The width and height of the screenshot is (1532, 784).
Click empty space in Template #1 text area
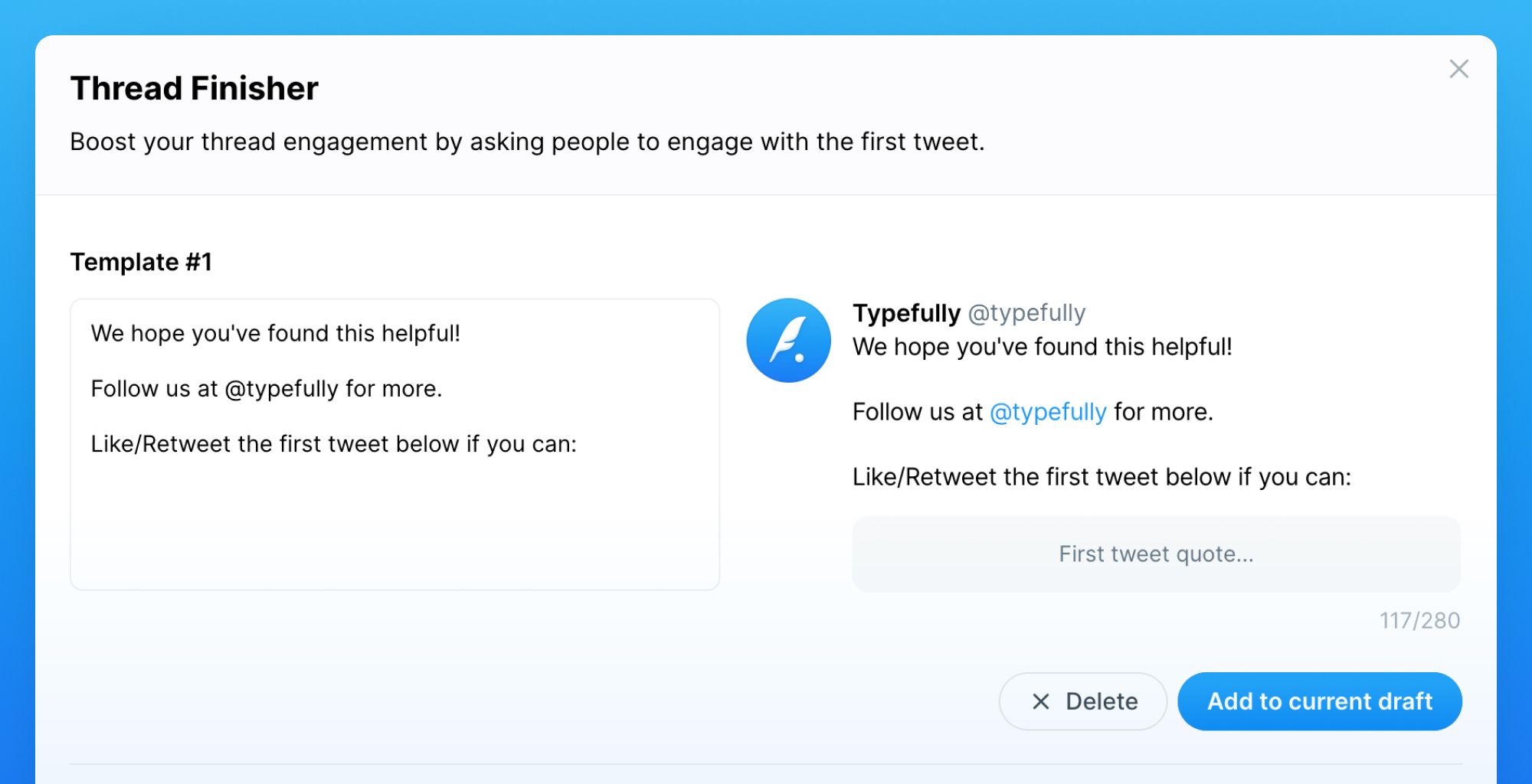pyautogui.click(x=394, y=528)
